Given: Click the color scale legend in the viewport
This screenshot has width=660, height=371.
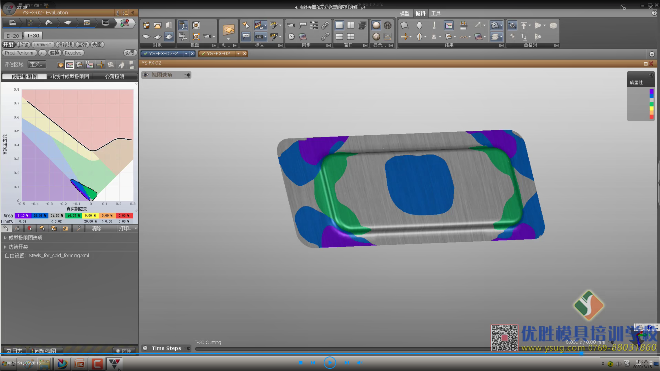Looking at the screenshot, I should [651, 103].
